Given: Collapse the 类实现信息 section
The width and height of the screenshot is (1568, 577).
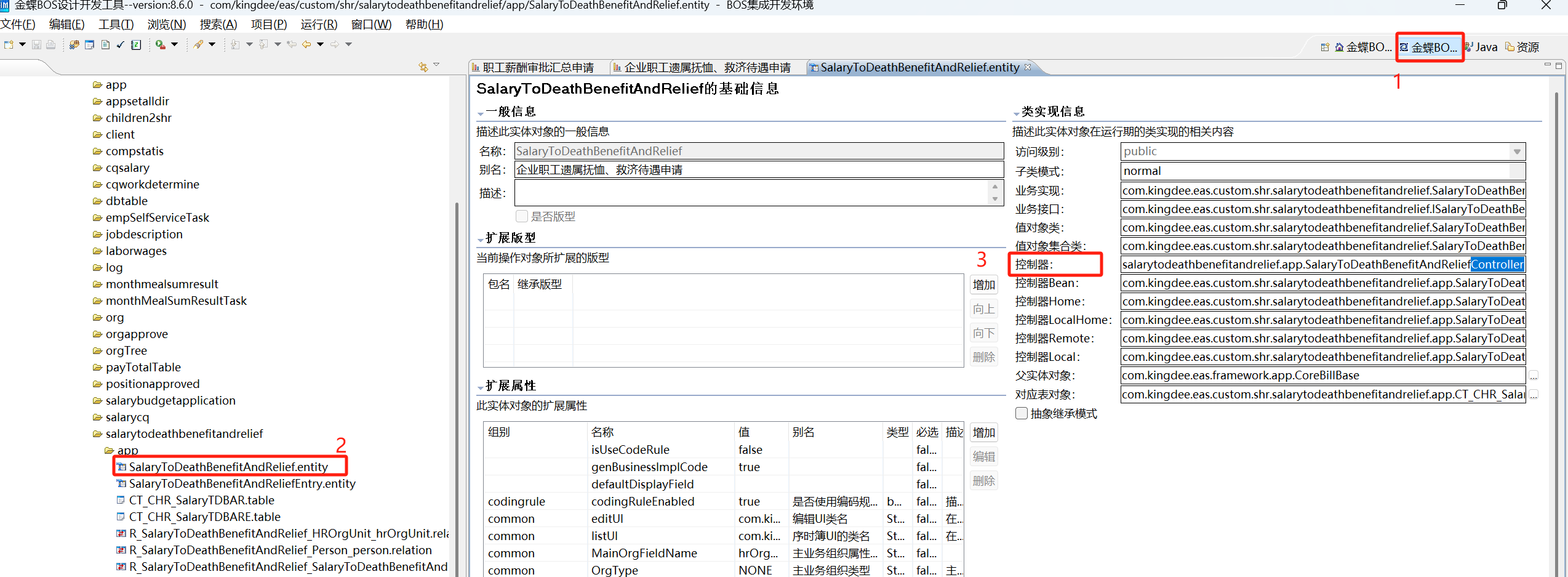Looking at the screenshot, I should coord(1017,113).
